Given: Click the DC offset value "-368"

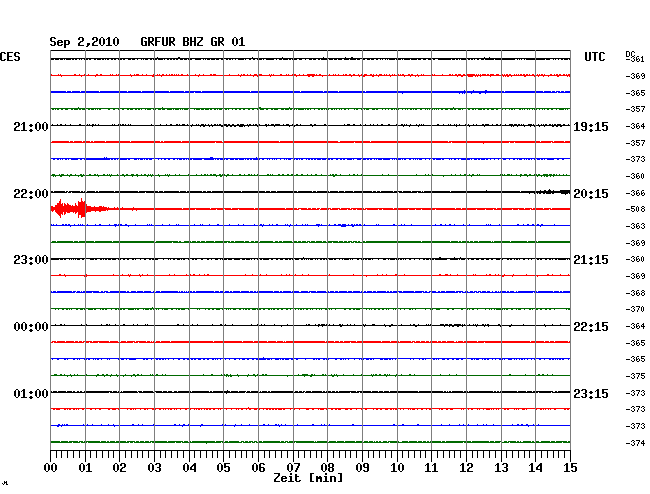Looking at the screenshot, I should [635, 293].
